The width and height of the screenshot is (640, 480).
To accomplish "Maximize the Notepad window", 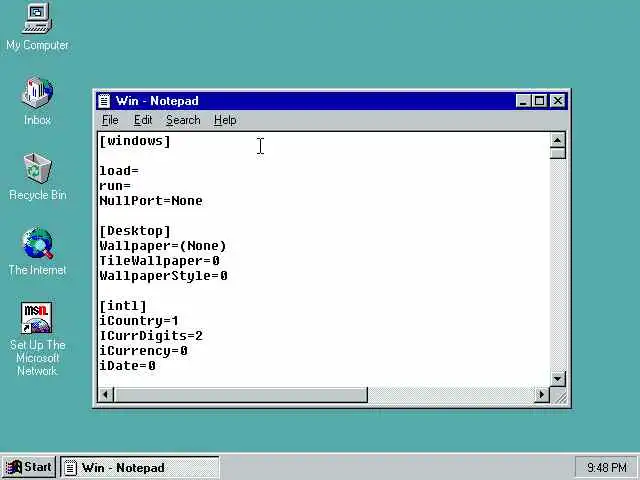I will click(x=540, y=101).
